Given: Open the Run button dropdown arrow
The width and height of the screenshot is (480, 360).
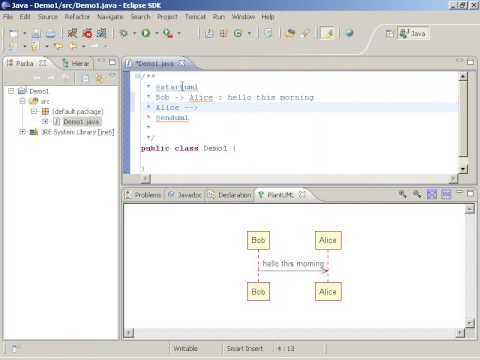Looking at the screenshot, I should [x=156, y=33].
